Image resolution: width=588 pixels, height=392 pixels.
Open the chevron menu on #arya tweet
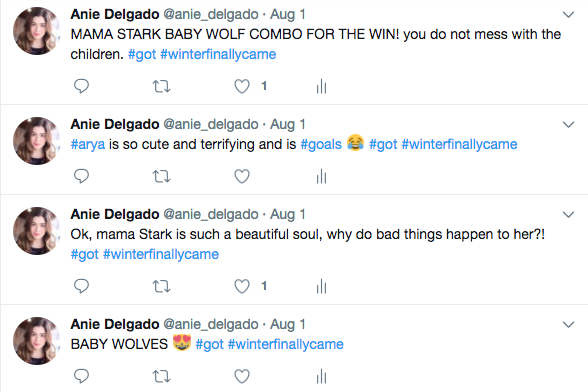pos(568,125)
